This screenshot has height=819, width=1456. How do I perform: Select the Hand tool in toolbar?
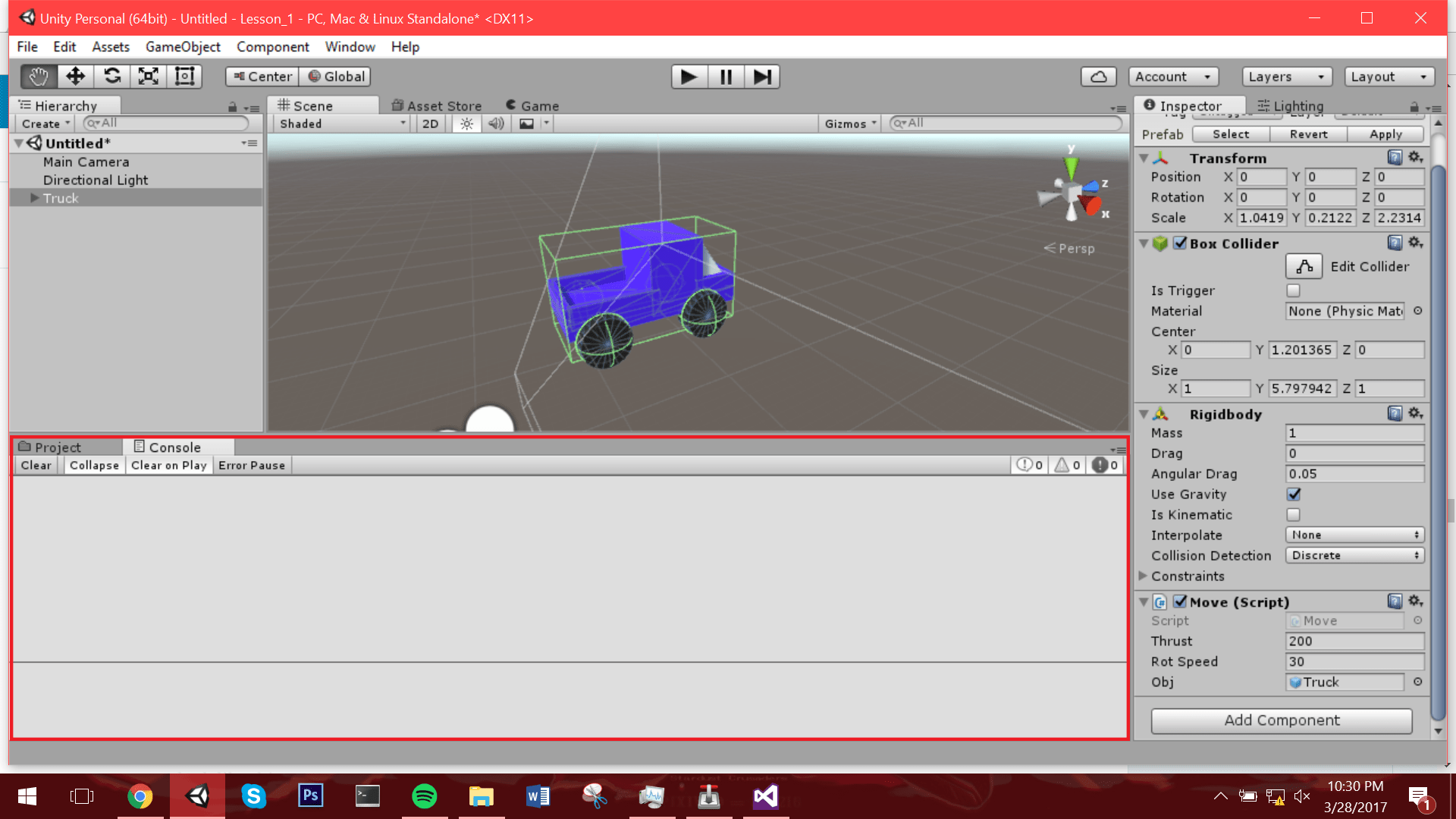[39, 77]
